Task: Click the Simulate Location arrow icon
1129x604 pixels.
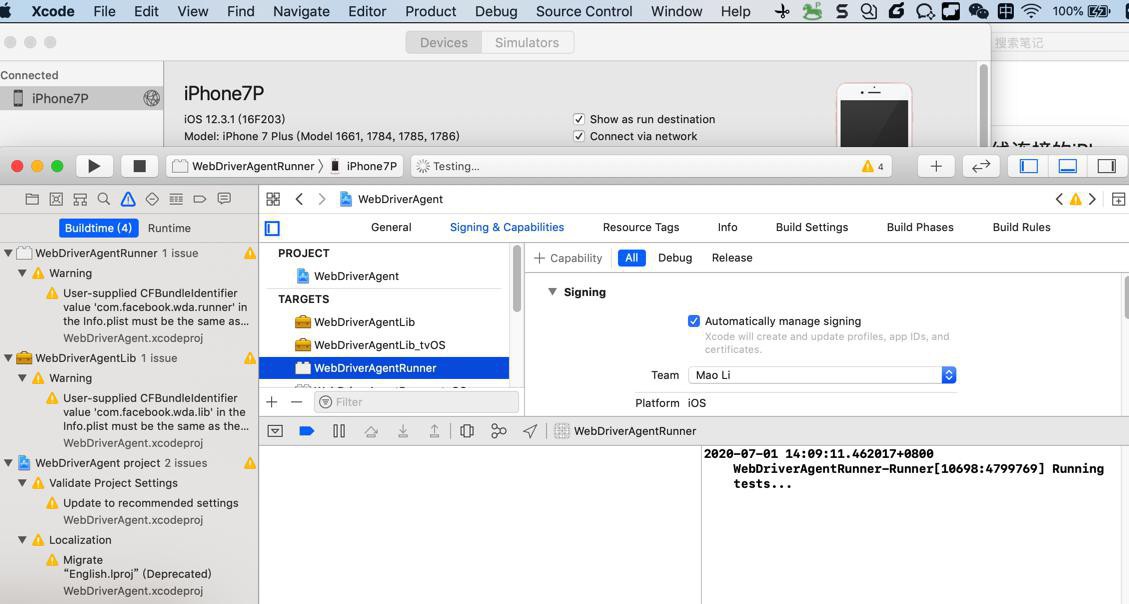Action: coord(530,431)
